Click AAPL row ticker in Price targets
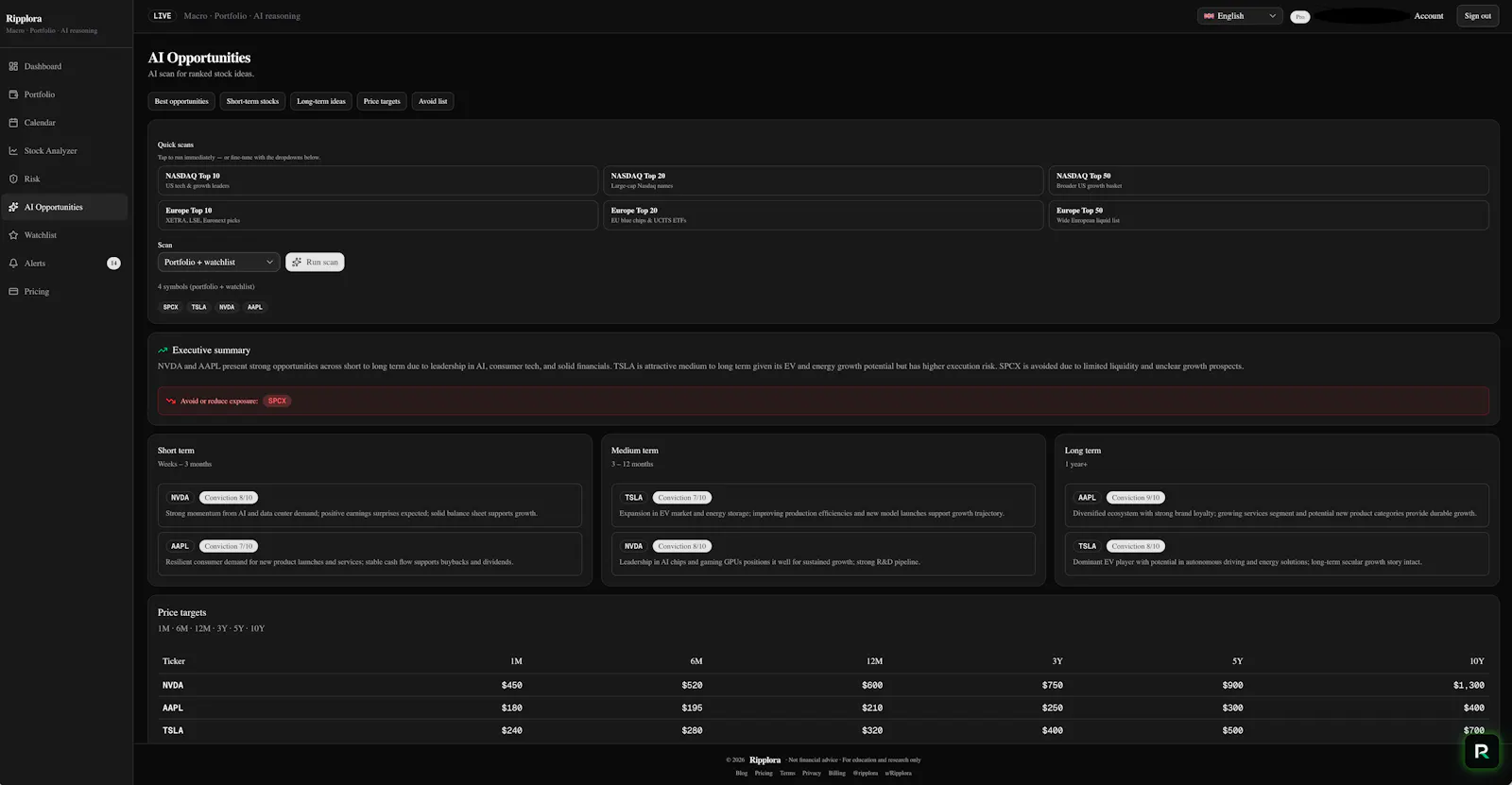 tap(173, 708)
